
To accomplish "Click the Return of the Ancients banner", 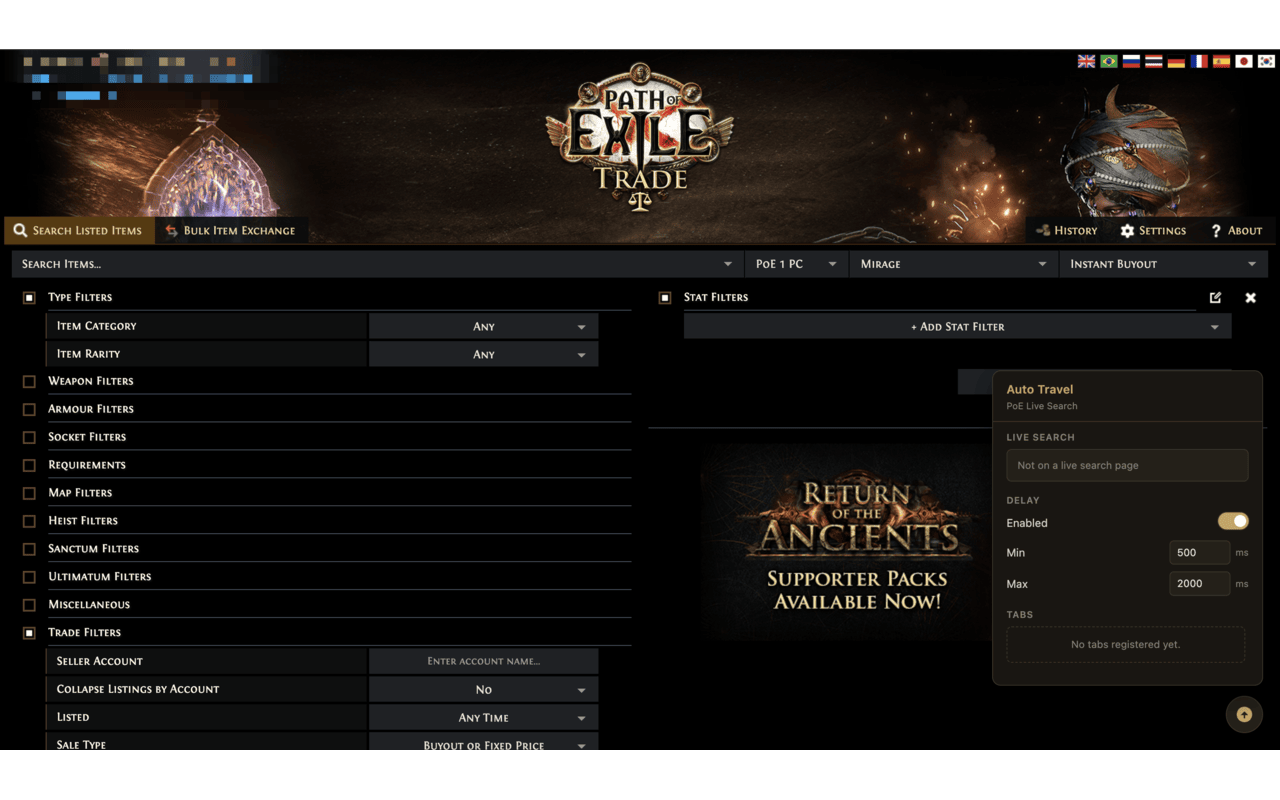I will 846,542.
